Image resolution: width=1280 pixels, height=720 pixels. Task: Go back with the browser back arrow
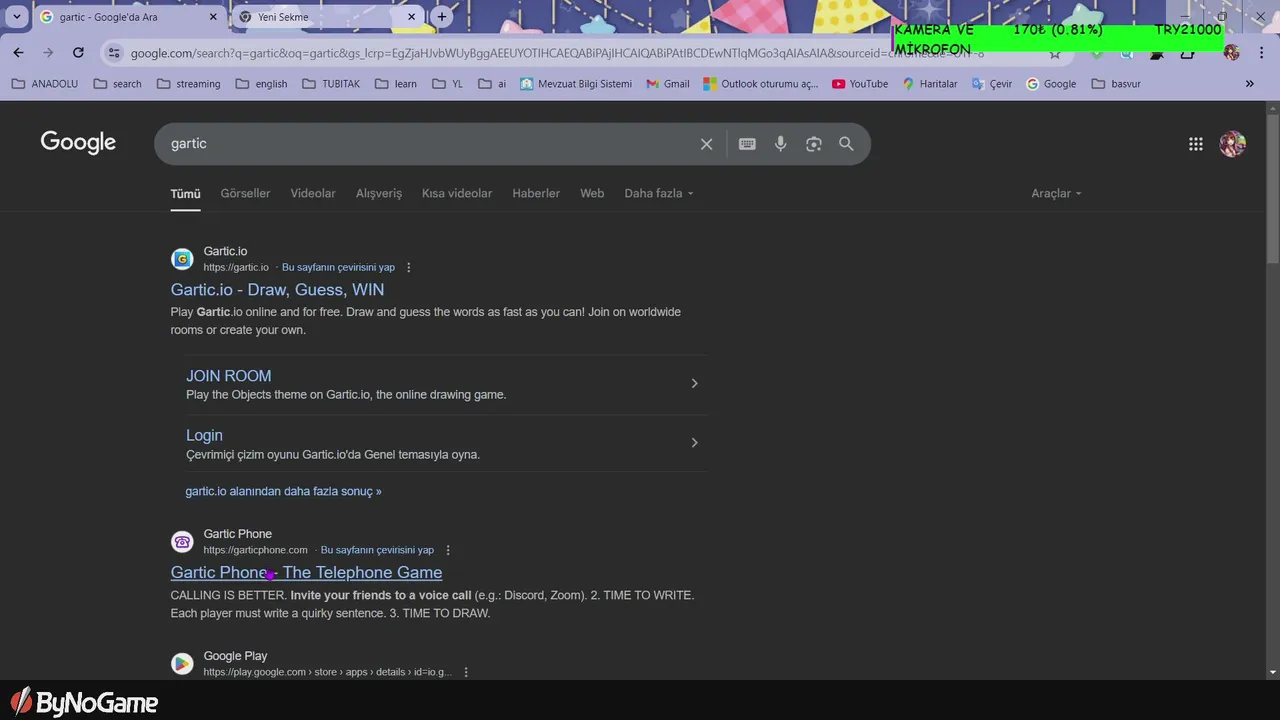point(18,52)
